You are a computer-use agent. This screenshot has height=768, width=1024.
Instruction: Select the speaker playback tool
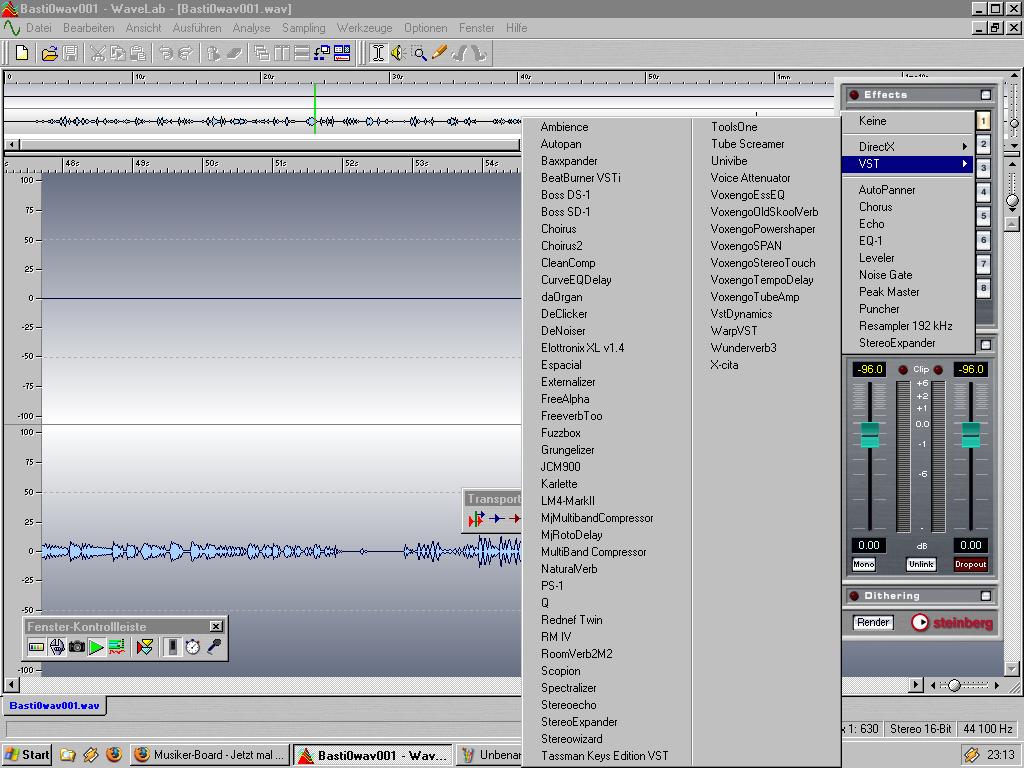(x=398, y=53)
